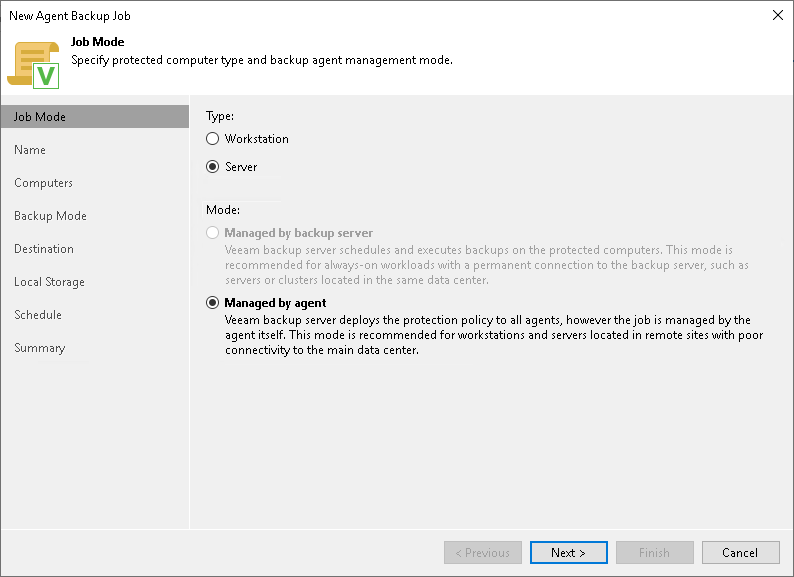Click the Managed by backup server description
Viewport: 794px width, 577px height.
[487, 265]
